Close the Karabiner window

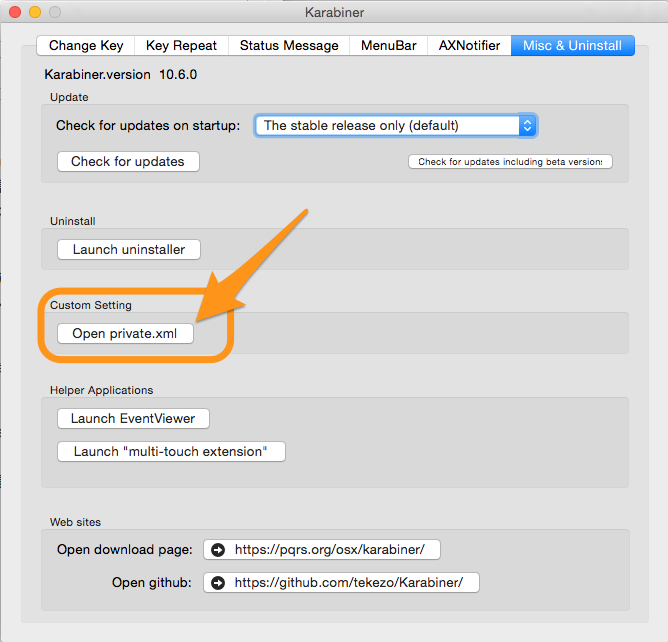tap(15, 12)
